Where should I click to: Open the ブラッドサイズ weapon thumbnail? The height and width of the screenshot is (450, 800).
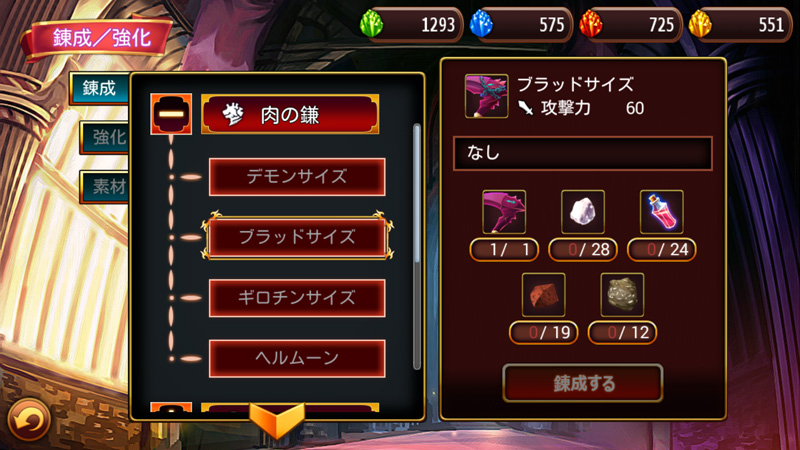[x=486, y=96]
